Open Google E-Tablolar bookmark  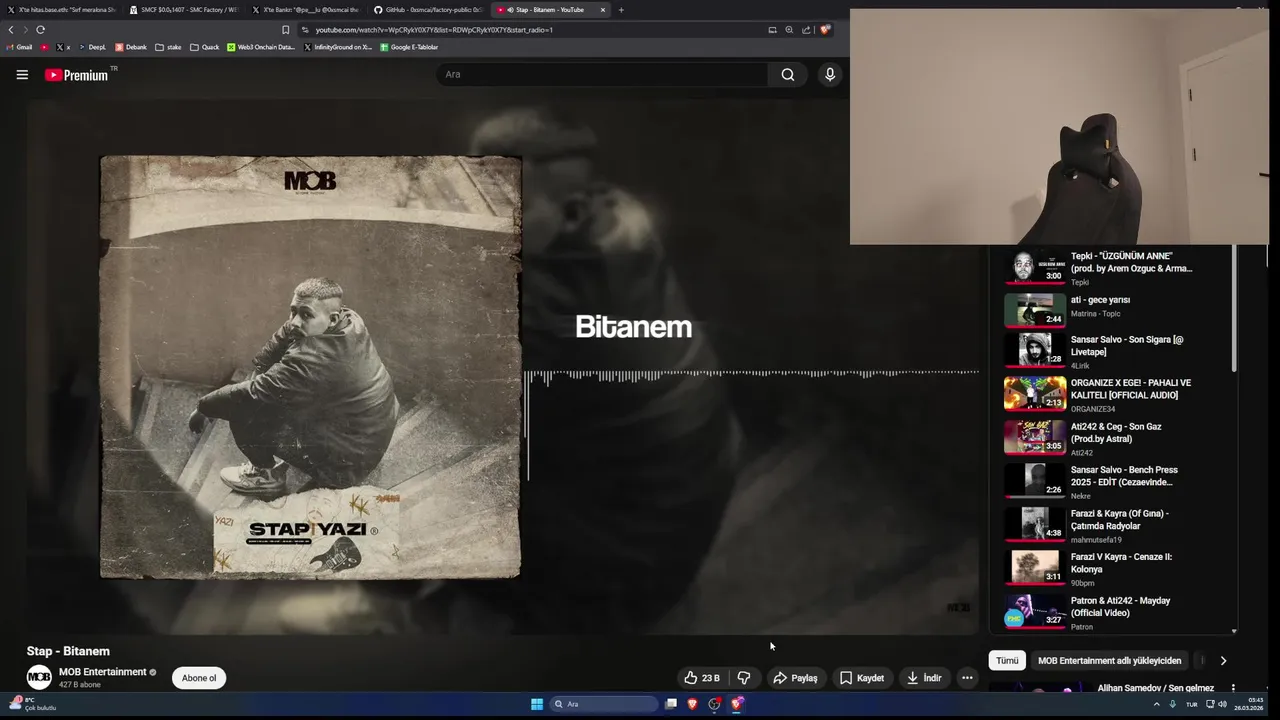point(409,47)
